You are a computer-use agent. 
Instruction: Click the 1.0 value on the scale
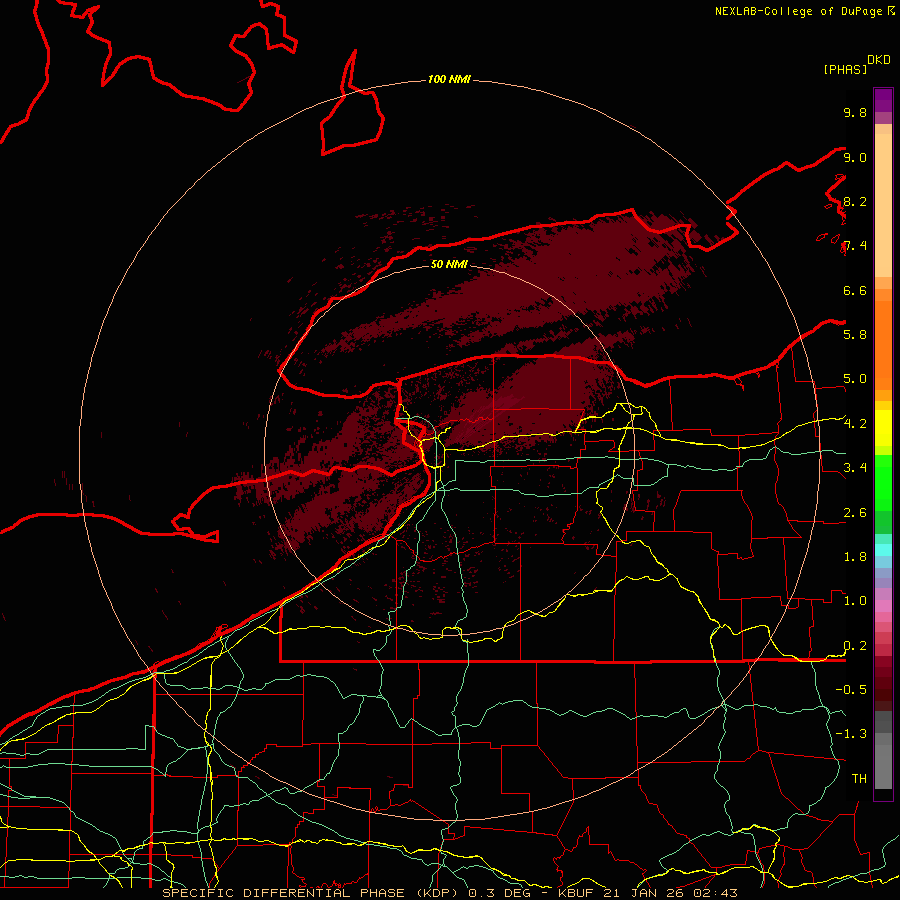pyautogui.click(x=855, y=600)
